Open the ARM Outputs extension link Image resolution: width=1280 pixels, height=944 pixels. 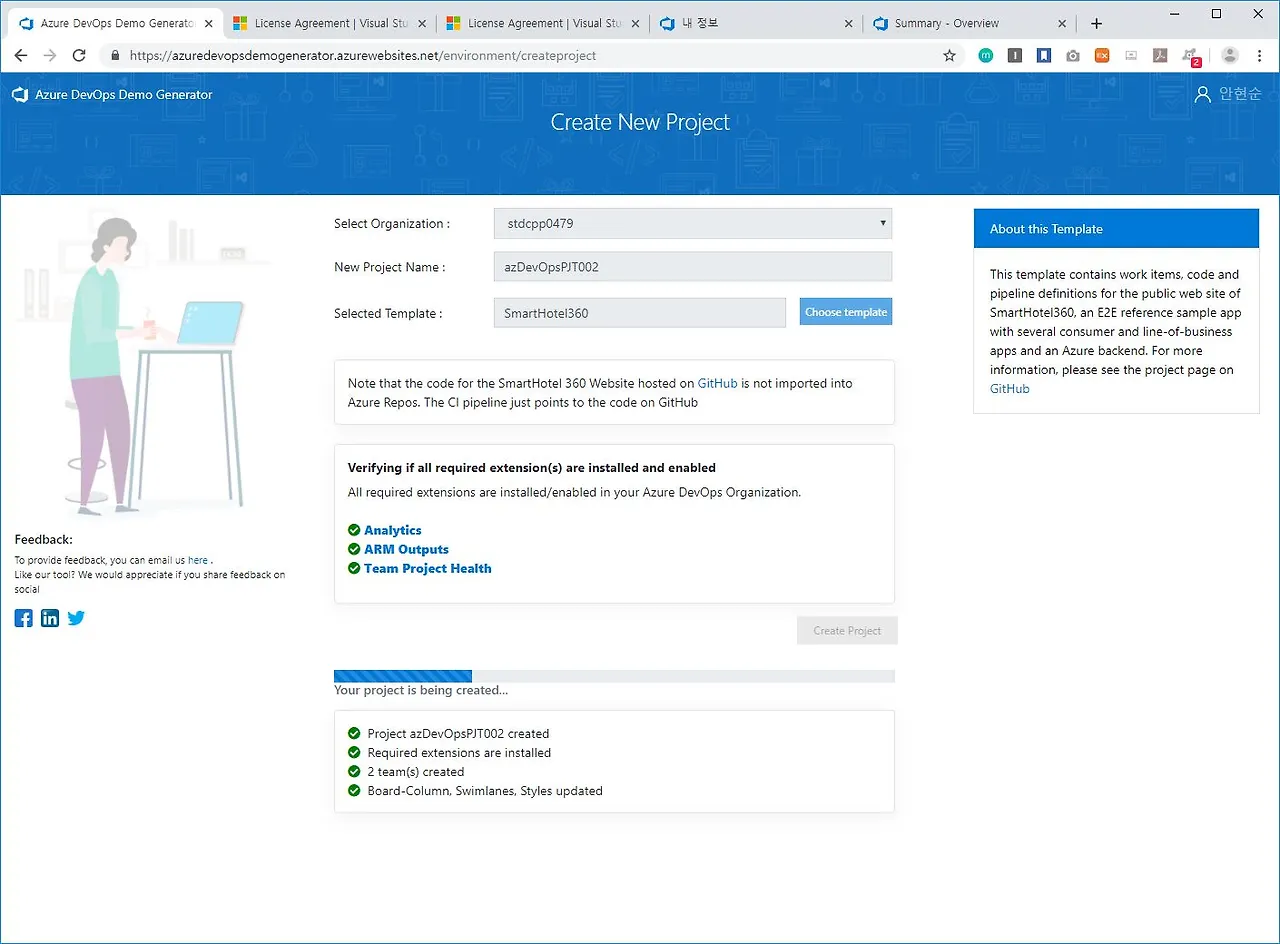(406, 549)
